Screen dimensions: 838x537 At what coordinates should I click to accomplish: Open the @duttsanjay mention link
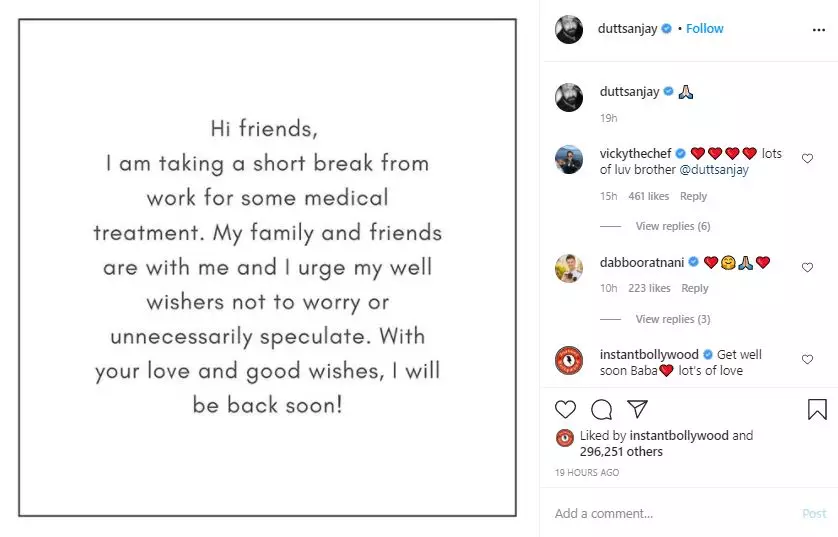tap(714, 170)
